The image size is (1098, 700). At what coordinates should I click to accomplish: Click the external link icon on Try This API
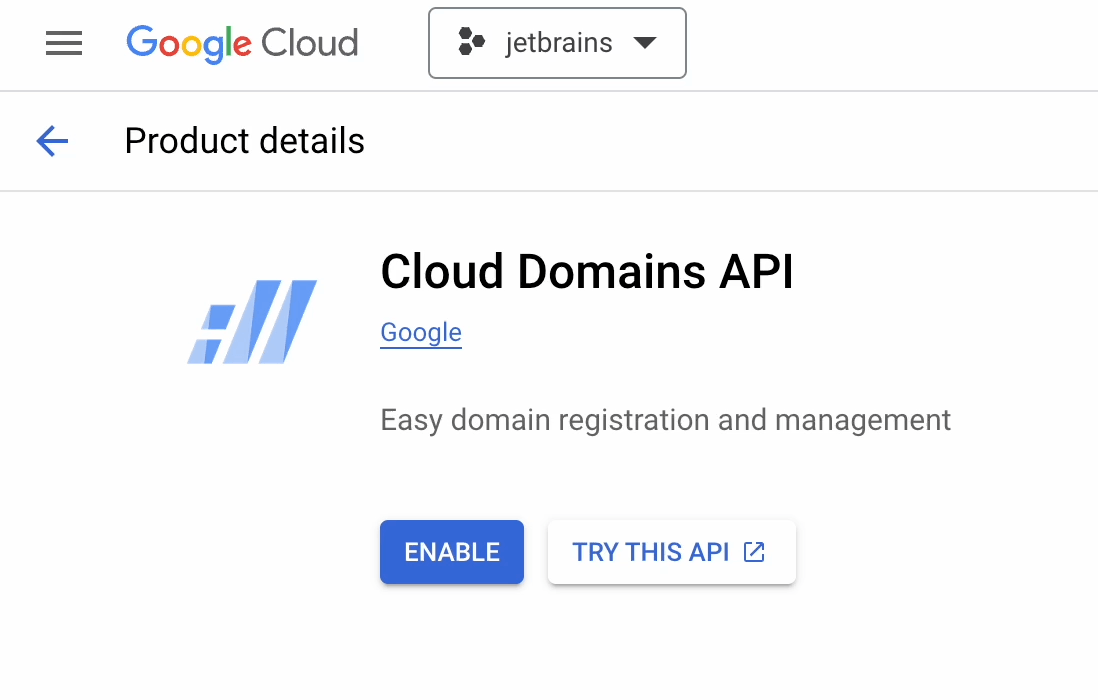click(x=755, y=552)
